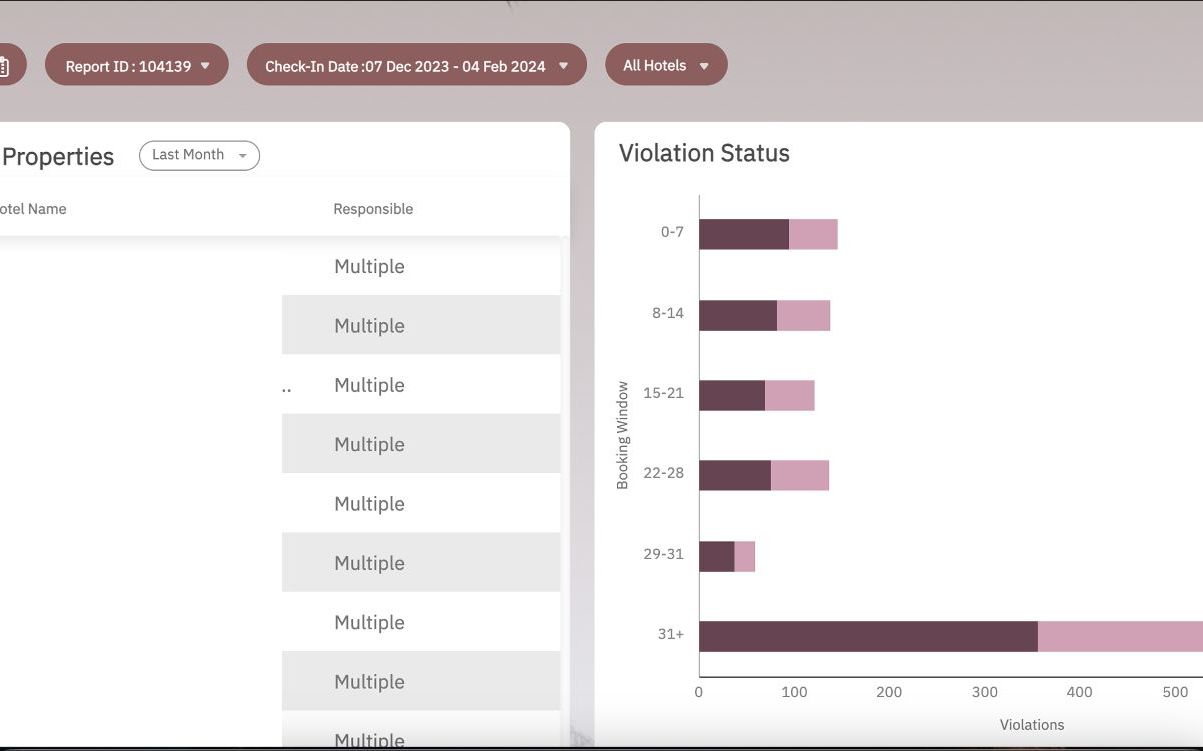Click the light pink segment of the 29-31 bar

(x=745, y=556)
